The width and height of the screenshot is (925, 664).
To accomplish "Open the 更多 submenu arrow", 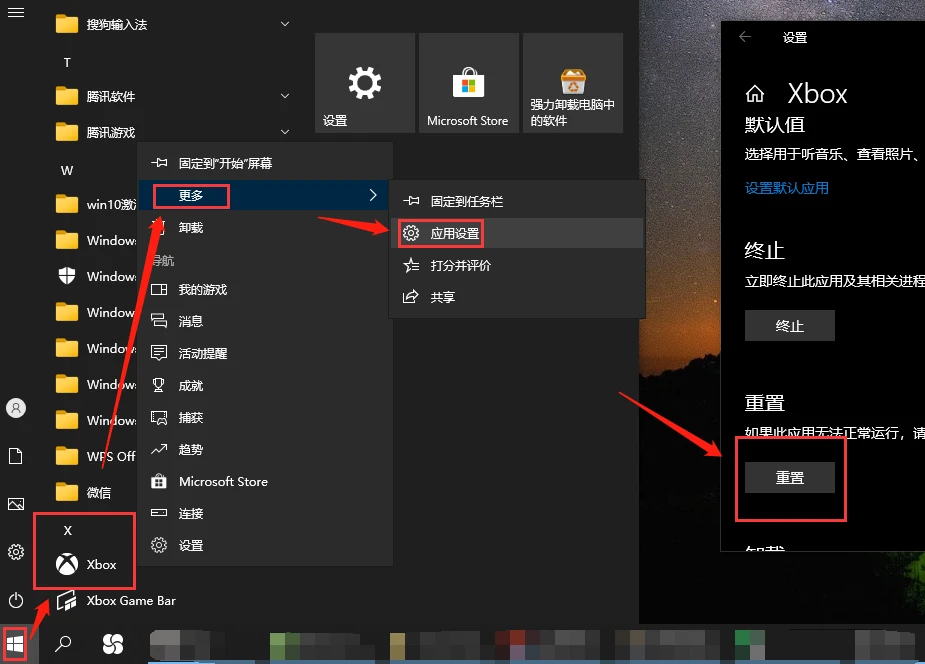I will click(x=373, y=195).
